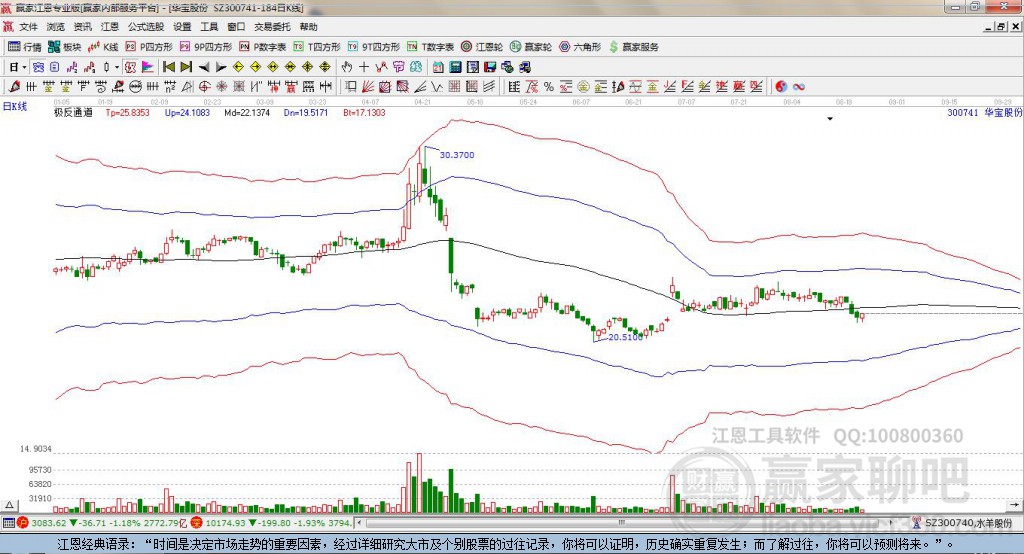Click the Md=22.1374 indicator value

(x=247, y=112)
